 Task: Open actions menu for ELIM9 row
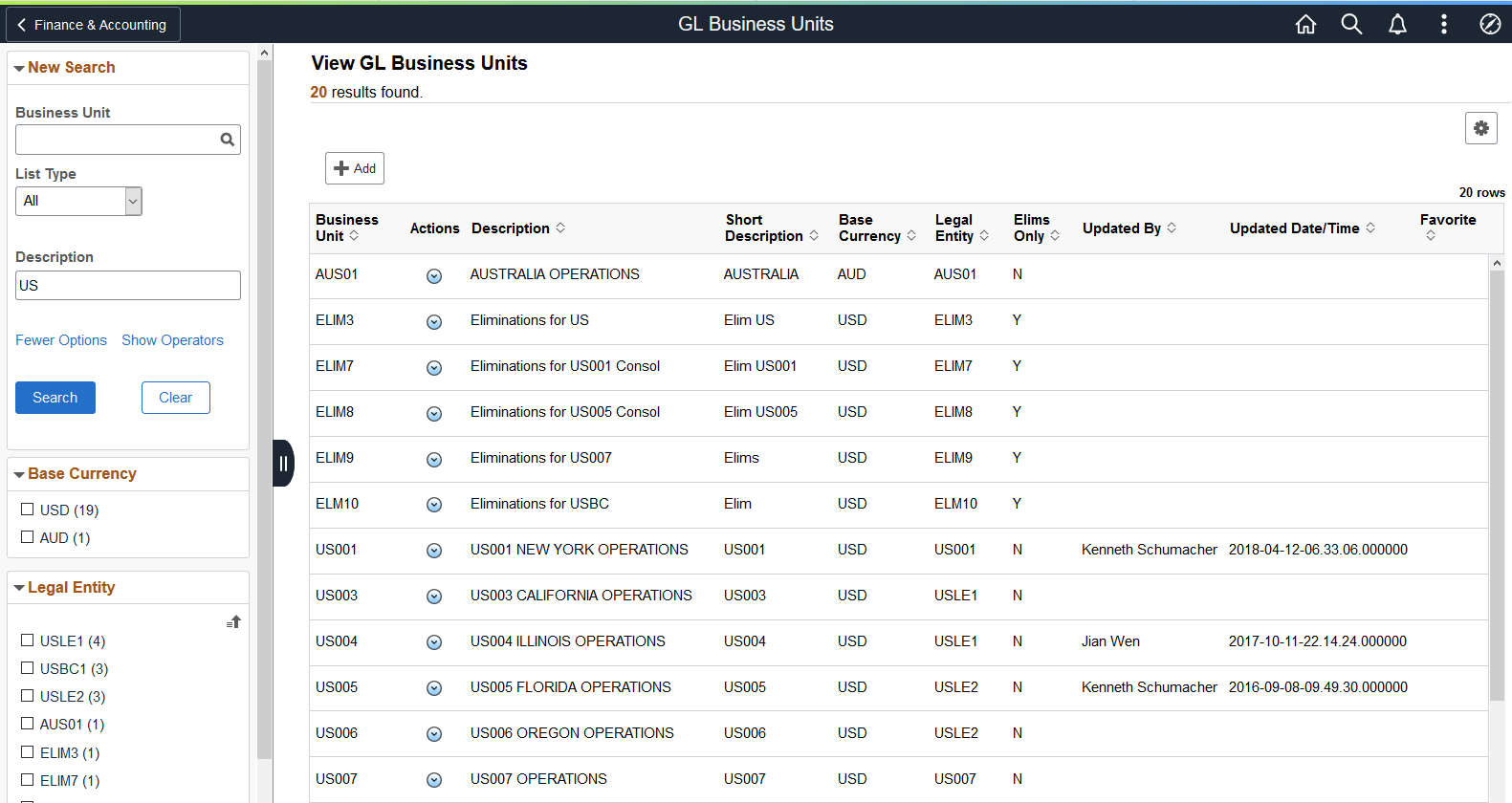pos(434,460)
